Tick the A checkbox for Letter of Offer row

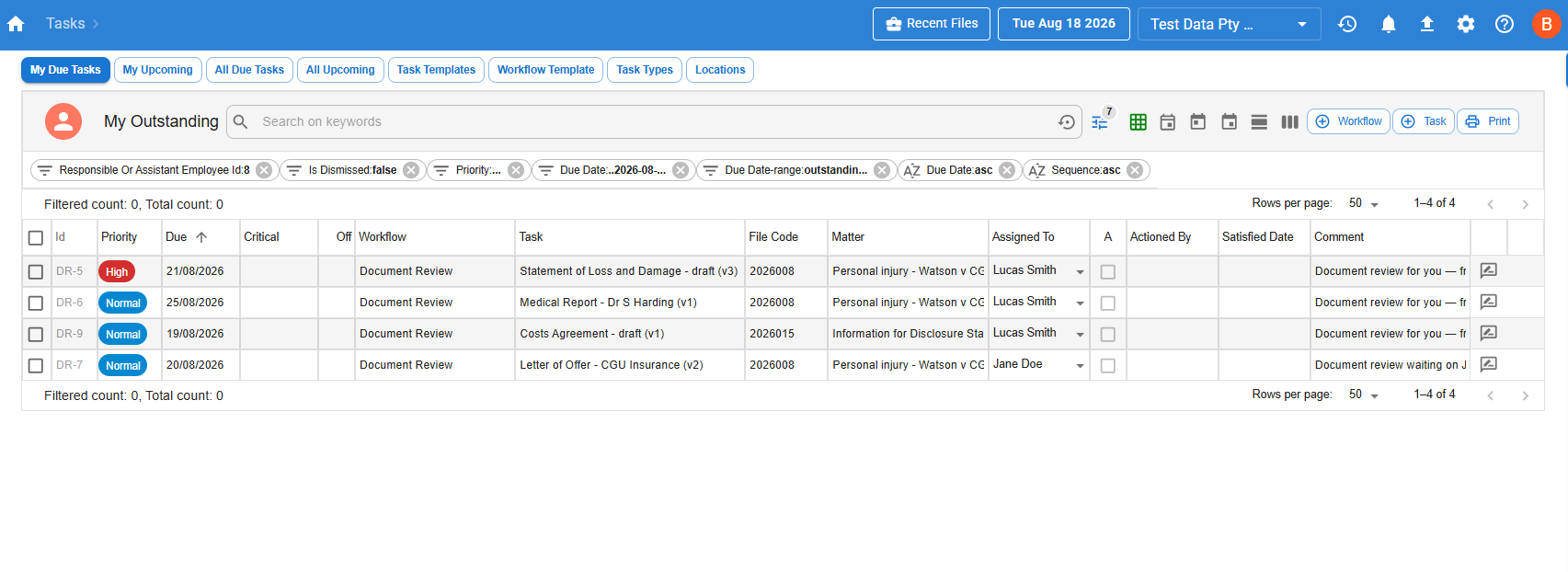click(x=1108, y=366)
